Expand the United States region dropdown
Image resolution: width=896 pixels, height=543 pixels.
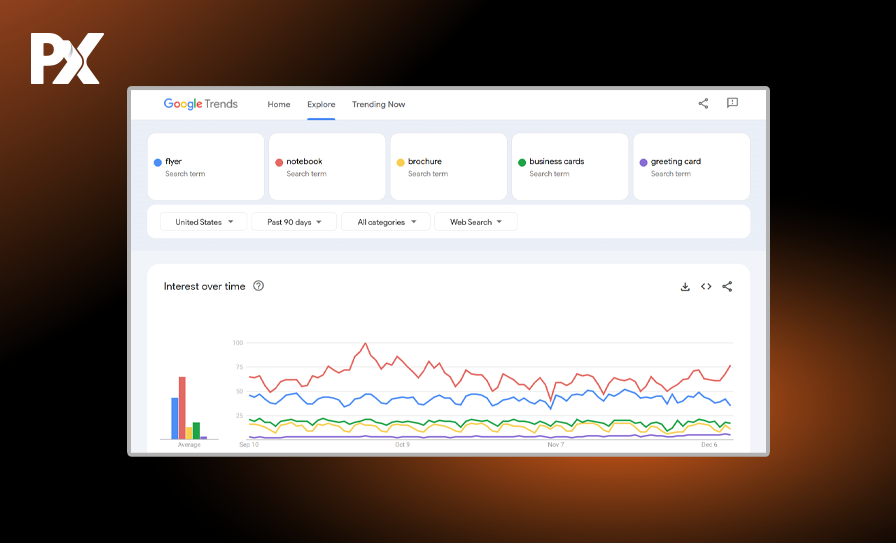(x=203, y=222)
